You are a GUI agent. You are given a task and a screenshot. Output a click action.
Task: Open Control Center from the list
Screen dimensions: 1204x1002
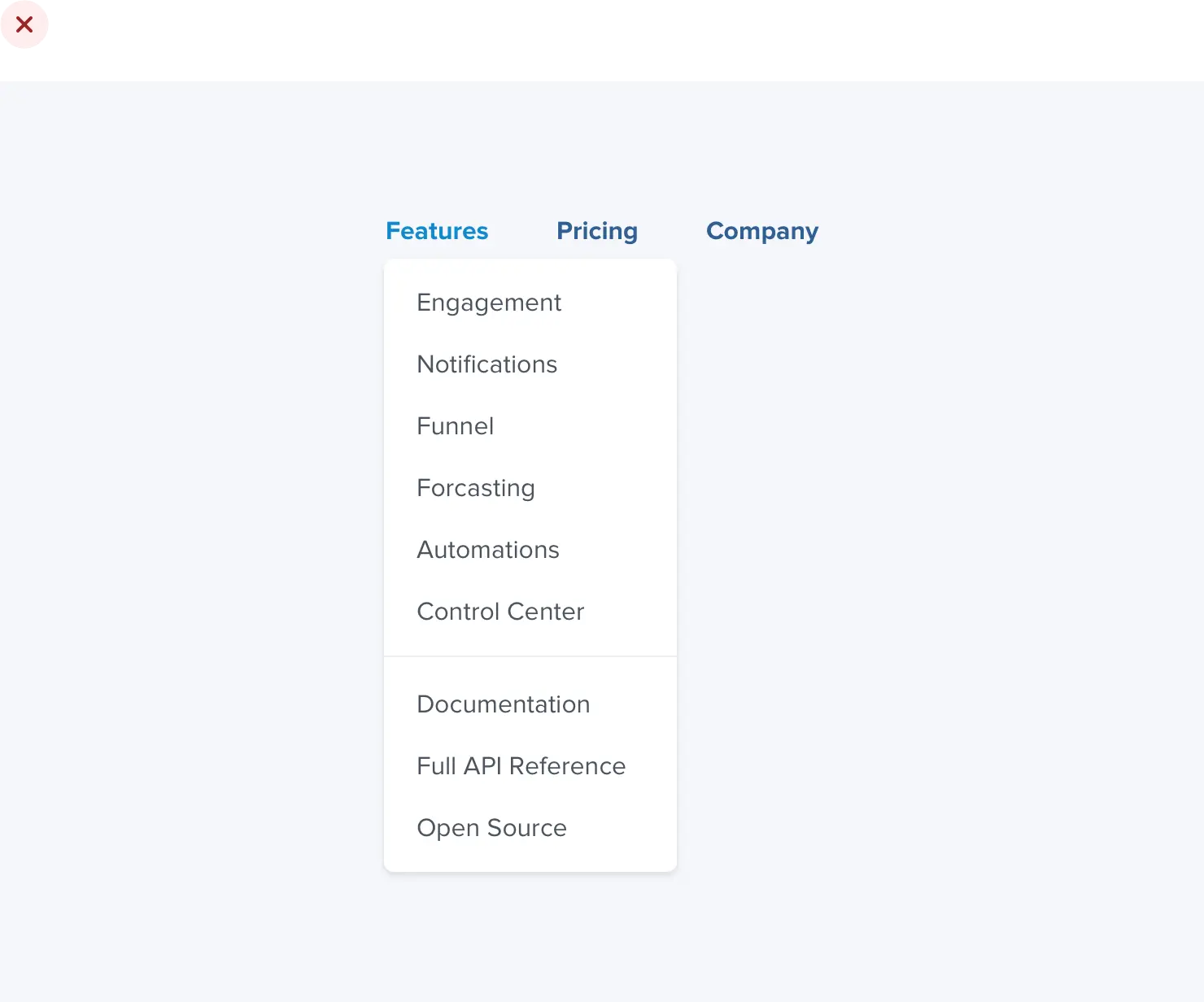[500, 612]
